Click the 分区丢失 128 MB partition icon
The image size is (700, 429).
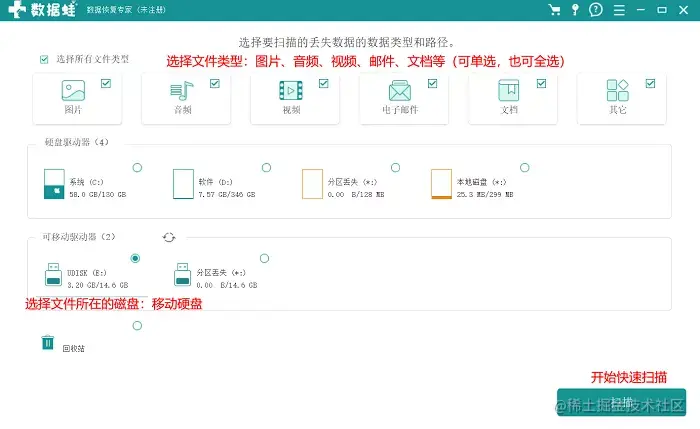pyautogui.click(x=312, y=184)
